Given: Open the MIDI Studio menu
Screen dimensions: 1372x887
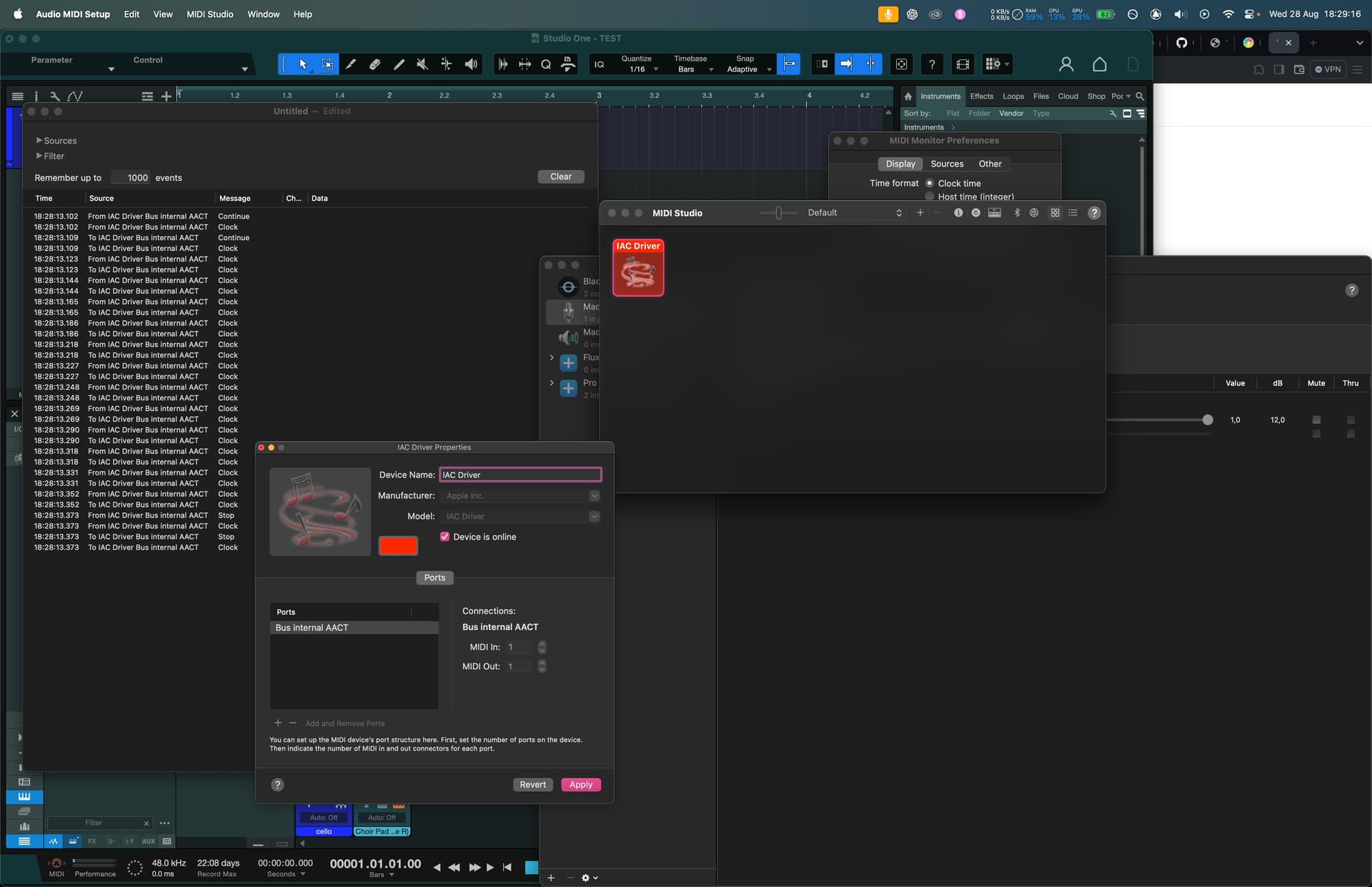Looking at the screenshot, I should (209, 14).
